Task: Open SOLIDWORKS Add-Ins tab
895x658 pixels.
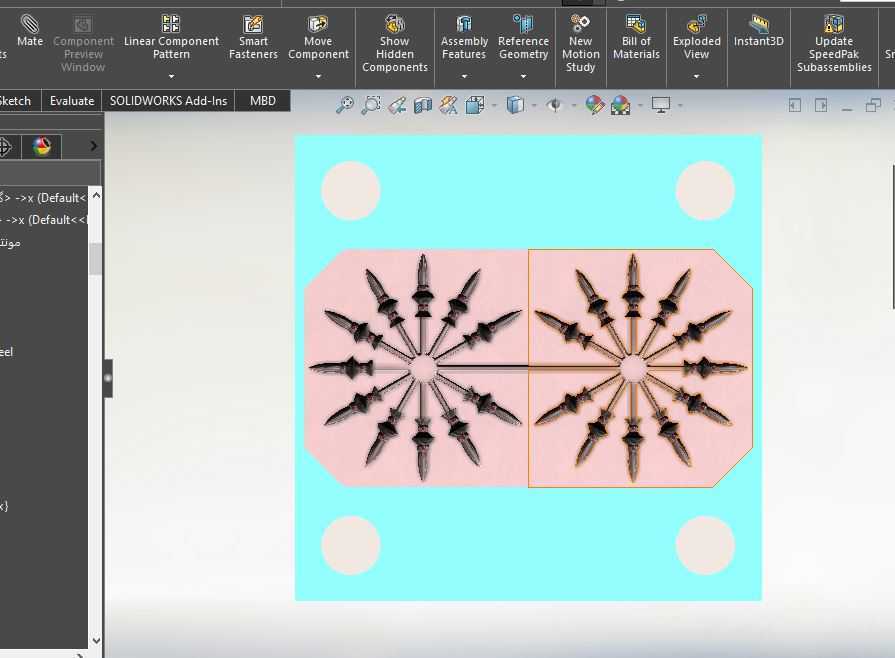Action: [168, 101]
